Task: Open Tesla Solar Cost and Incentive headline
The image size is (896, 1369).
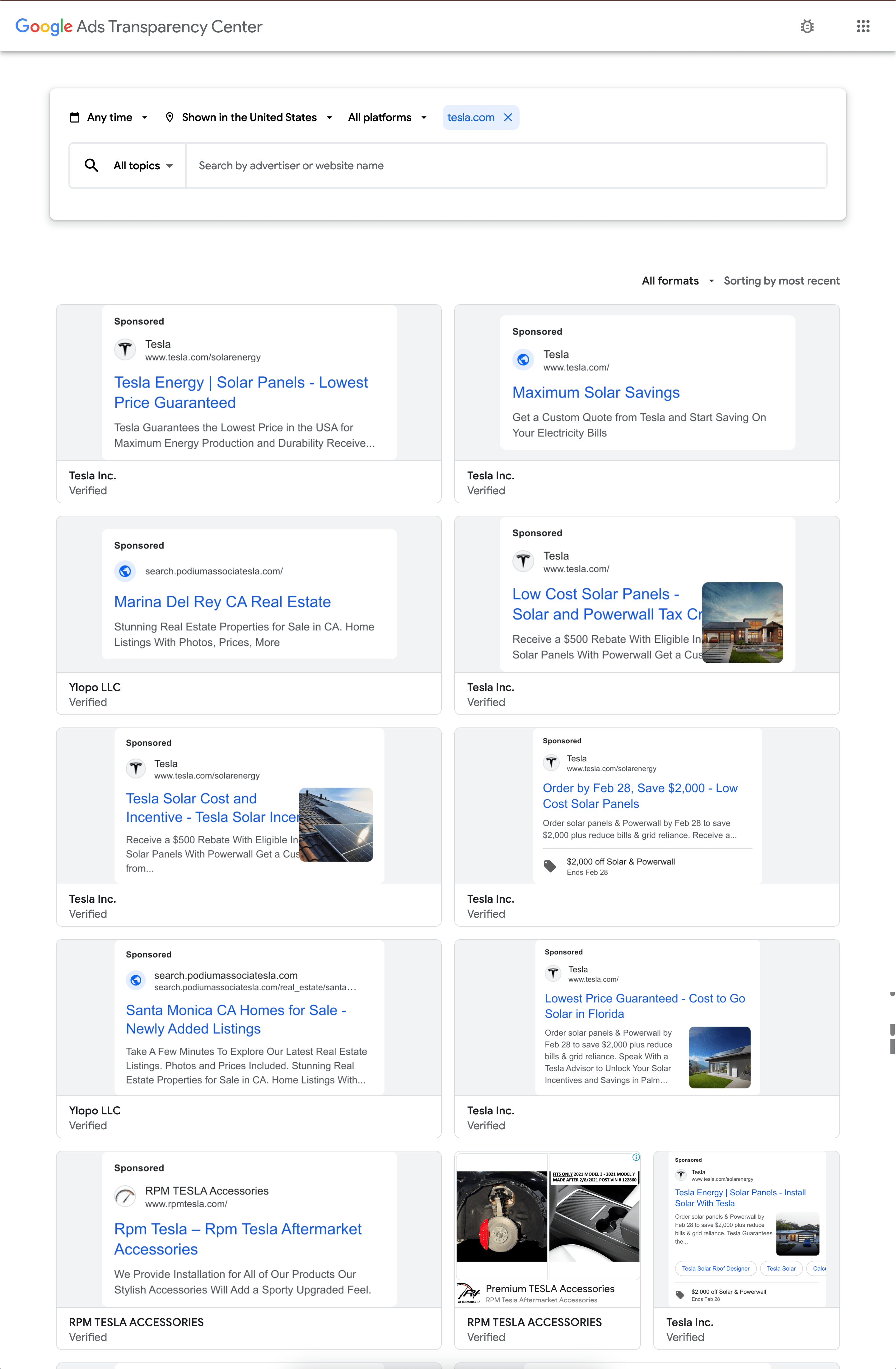Action: 212,807
